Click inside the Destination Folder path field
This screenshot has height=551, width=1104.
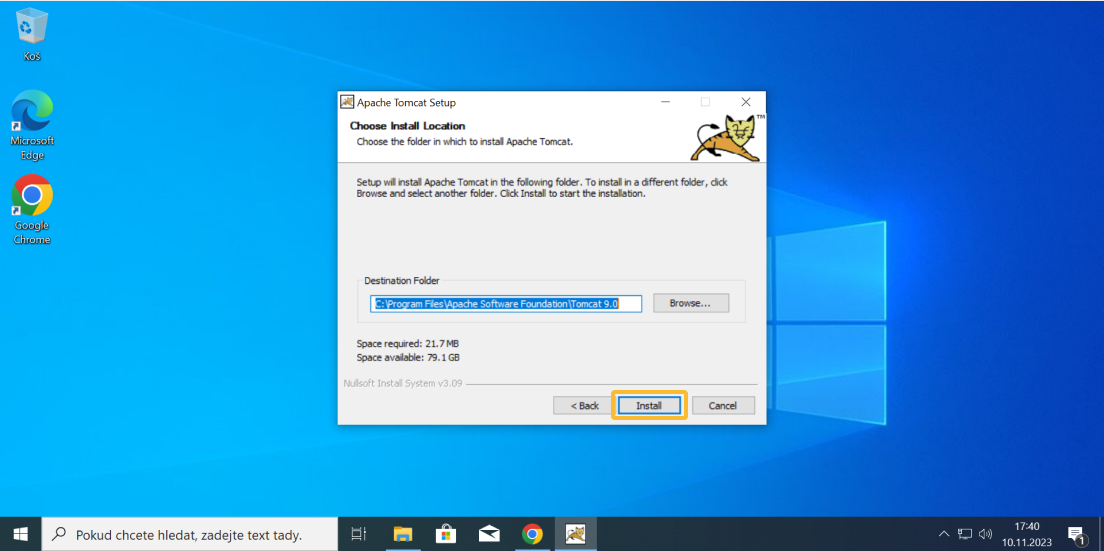[x=506, y=303]
